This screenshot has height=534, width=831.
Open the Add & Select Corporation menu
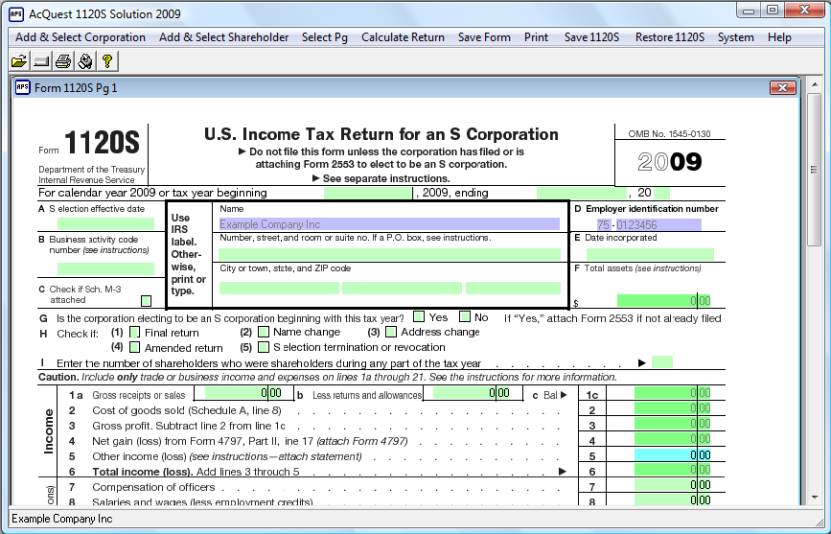coord(81,37)
